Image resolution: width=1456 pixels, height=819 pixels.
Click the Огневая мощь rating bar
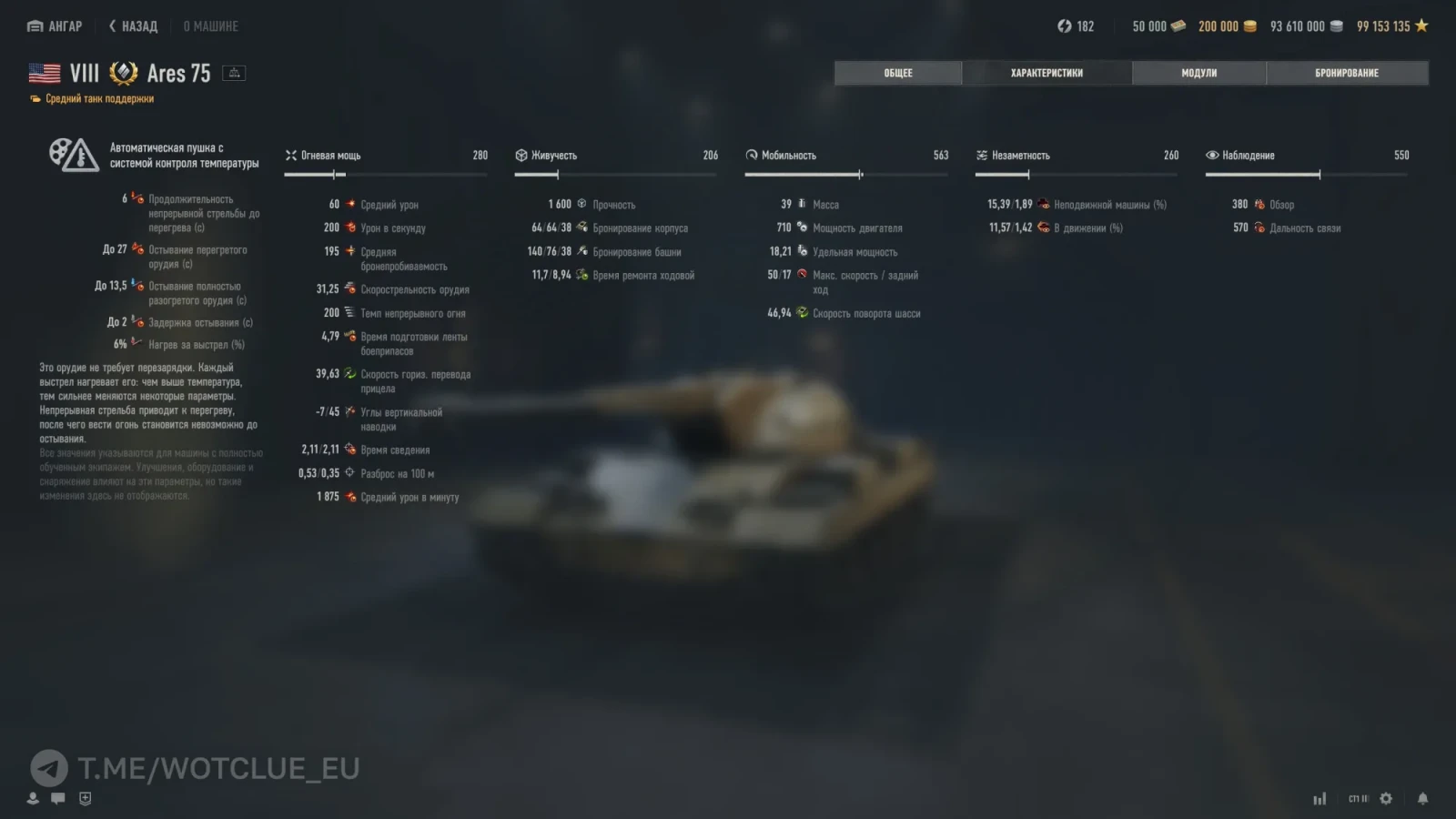386,174
